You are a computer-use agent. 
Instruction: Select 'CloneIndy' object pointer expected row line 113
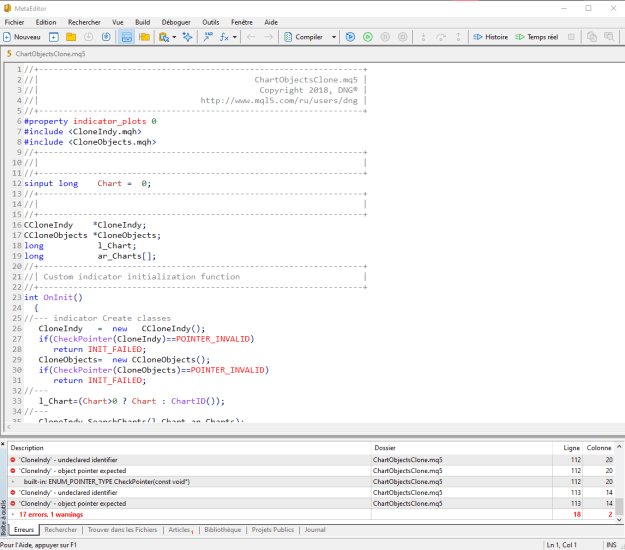(x=312, y=504)
